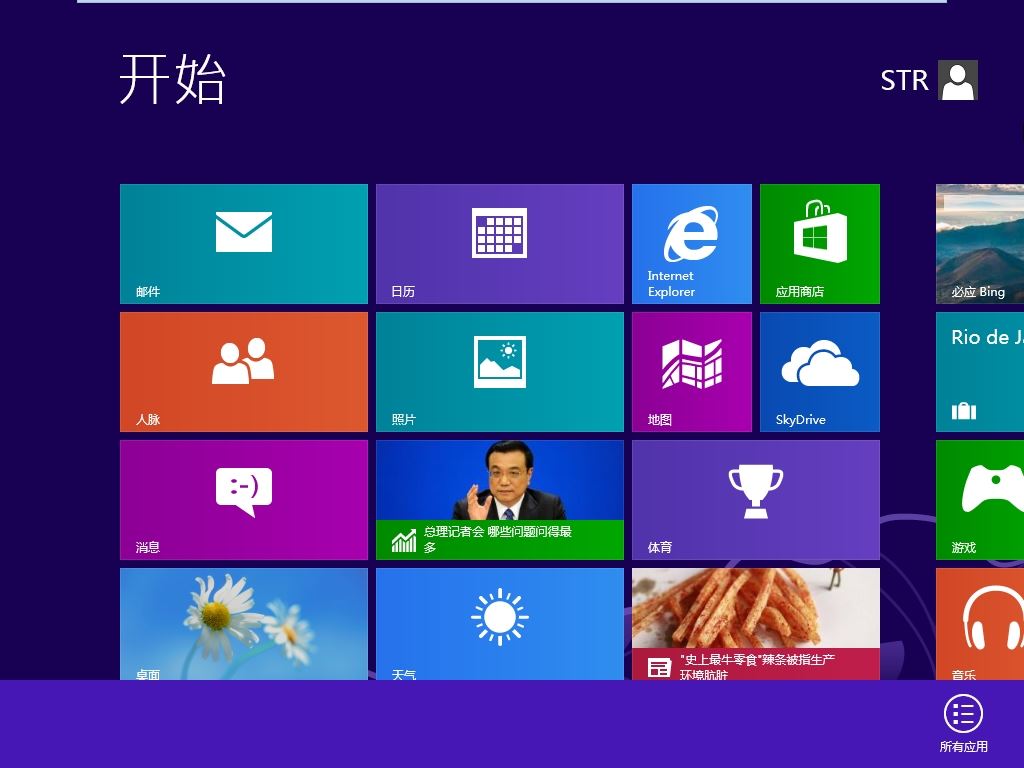
Task: Click the STR user account picture
Action: pyautogui.click(x=958, y=80)
